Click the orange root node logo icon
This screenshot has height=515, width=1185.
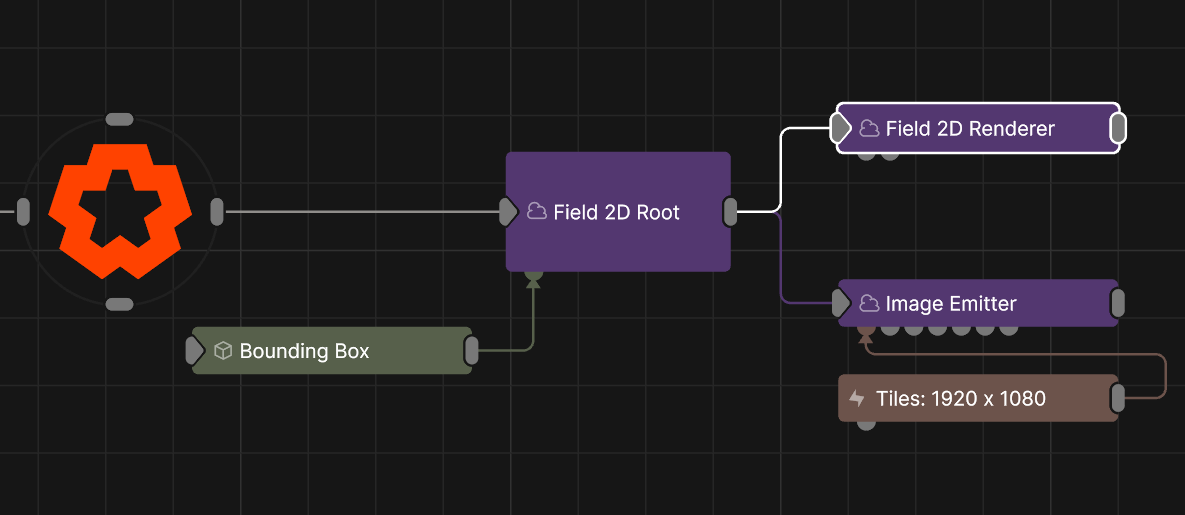point(119,211)
